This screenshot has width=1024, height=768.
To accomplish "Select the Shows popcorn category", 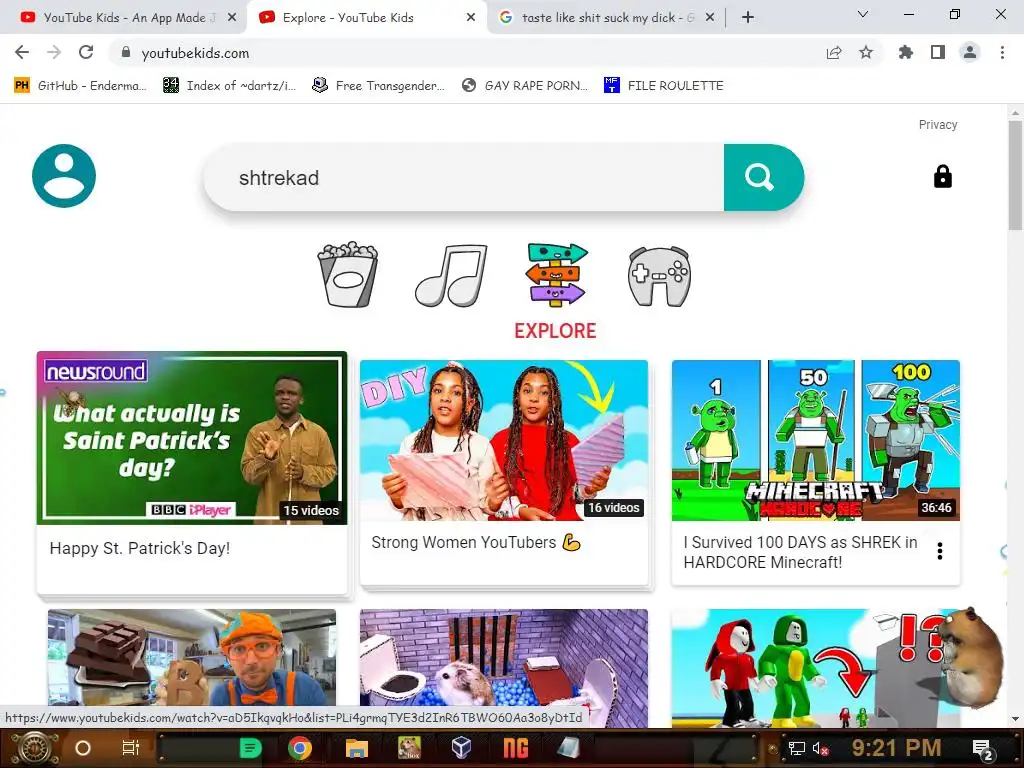I will pos(347,274).
